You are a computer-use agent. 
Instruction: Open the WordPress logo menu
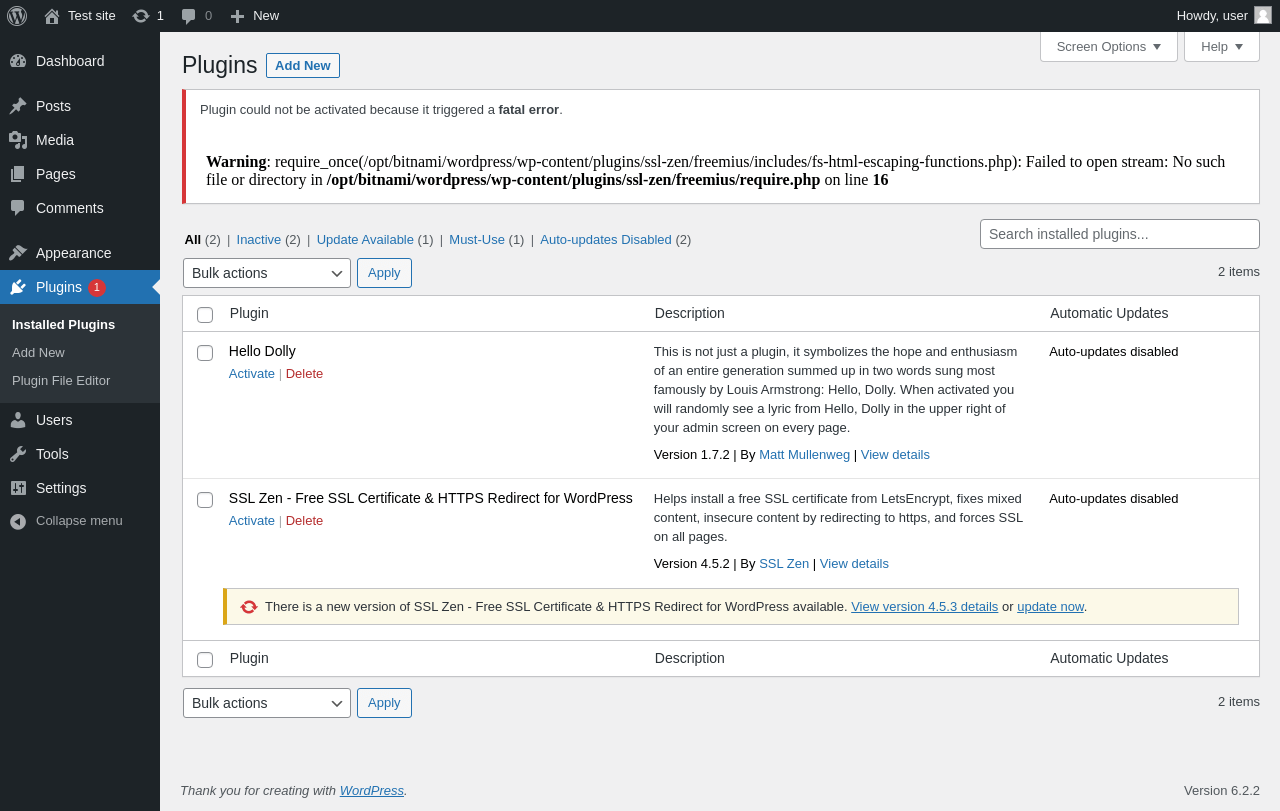pos(17,16)
